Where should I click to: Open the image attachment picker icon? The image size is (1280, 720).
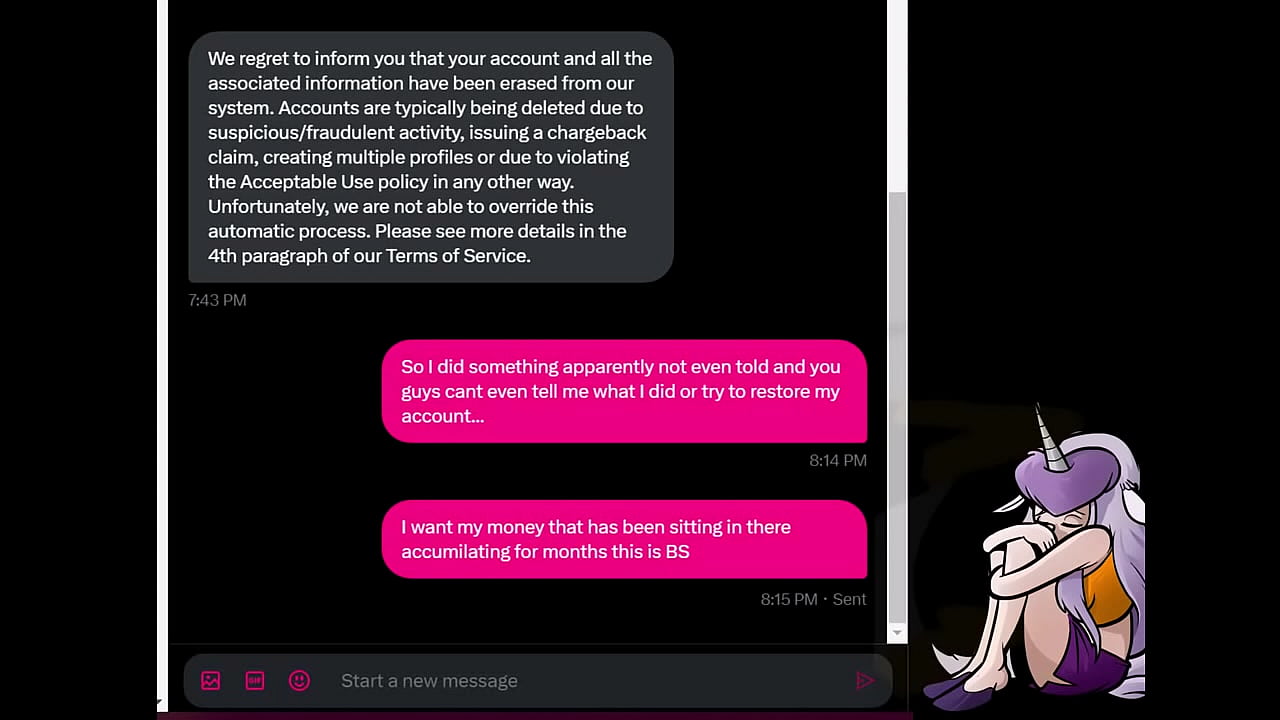pyautogui.click(x=210, y=681)
